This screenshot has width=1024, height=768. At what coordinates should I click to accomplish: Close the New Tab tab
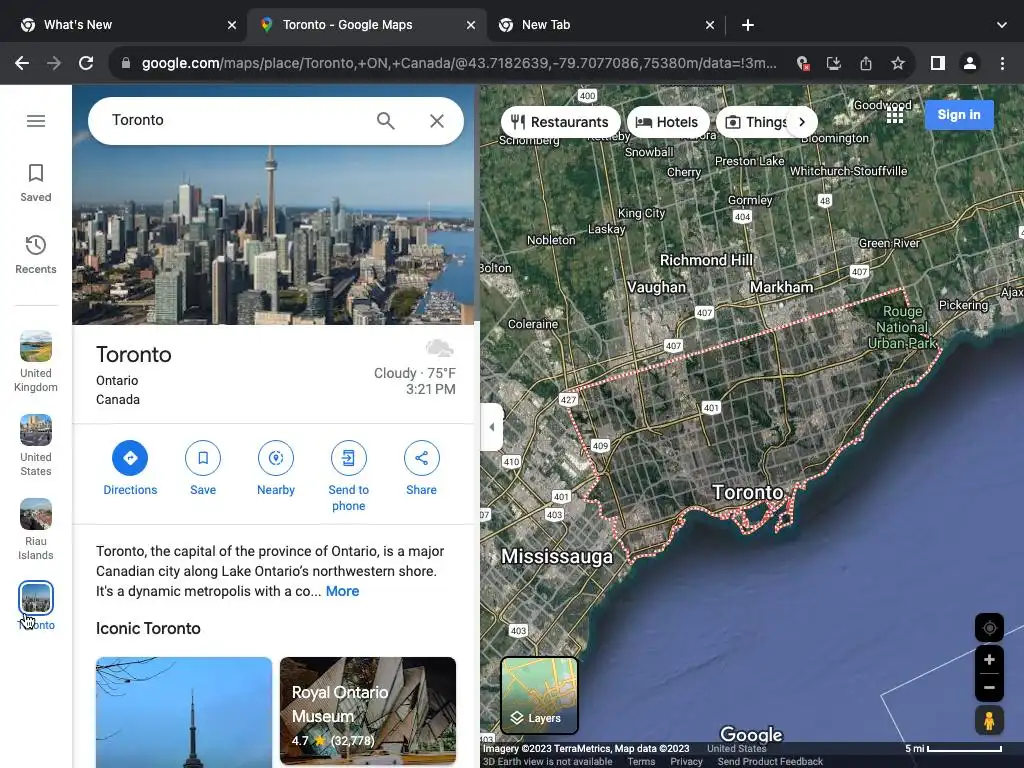click(710, 25)
